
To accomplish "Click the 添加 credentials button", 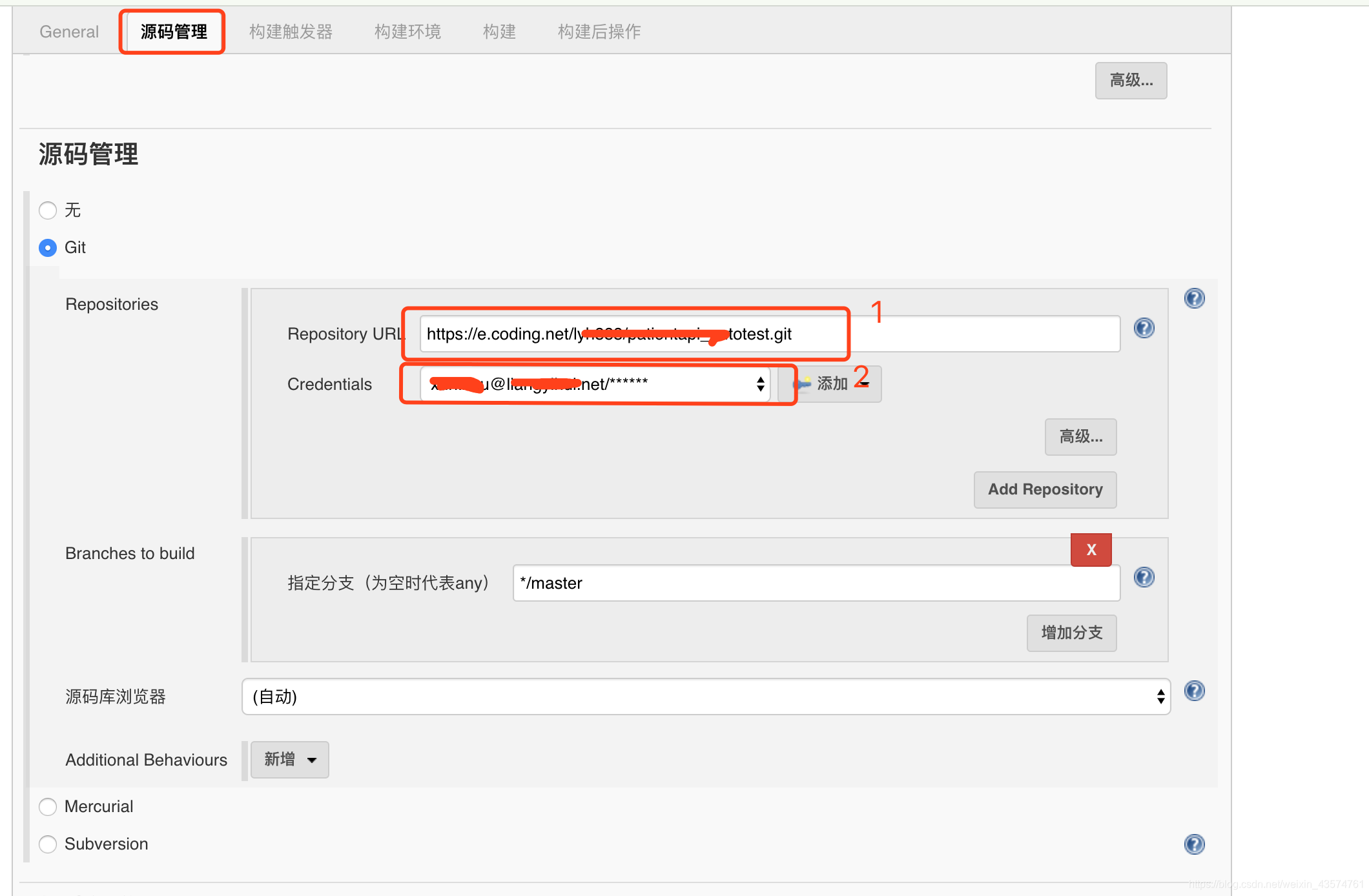I will 830,384.
